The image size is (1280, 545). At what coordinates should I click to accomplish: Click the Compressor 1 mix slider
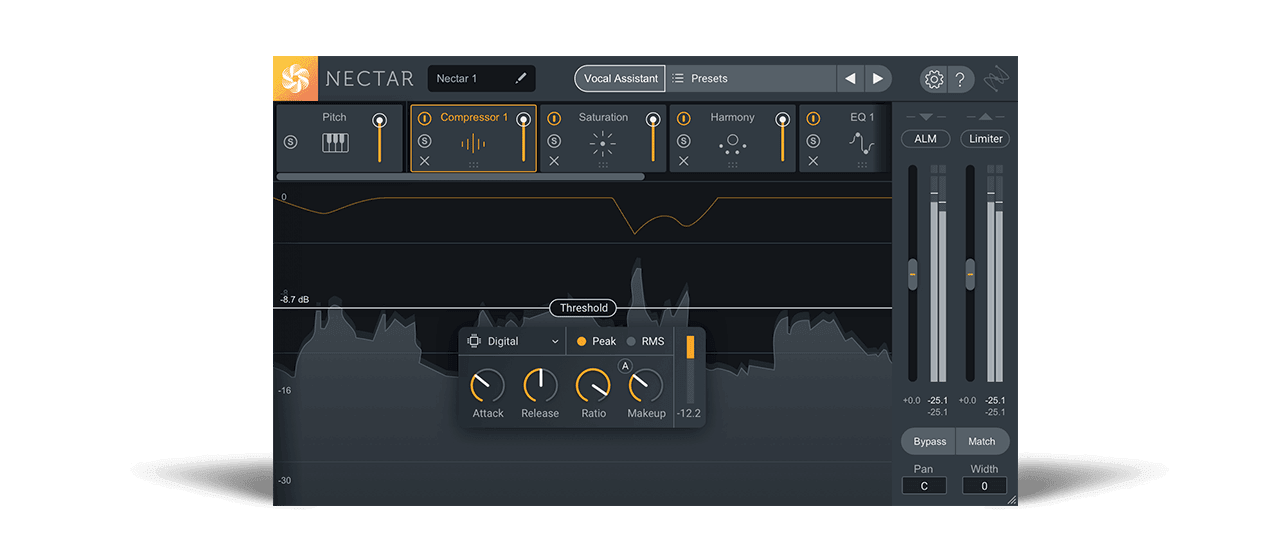point(523,138)
